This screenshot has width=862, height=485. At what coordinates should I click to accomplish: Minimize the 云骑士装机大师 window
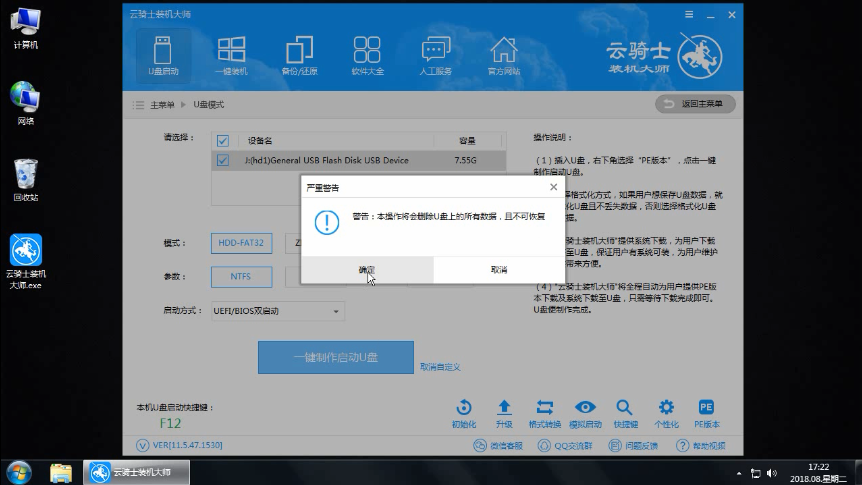(711, 15)
